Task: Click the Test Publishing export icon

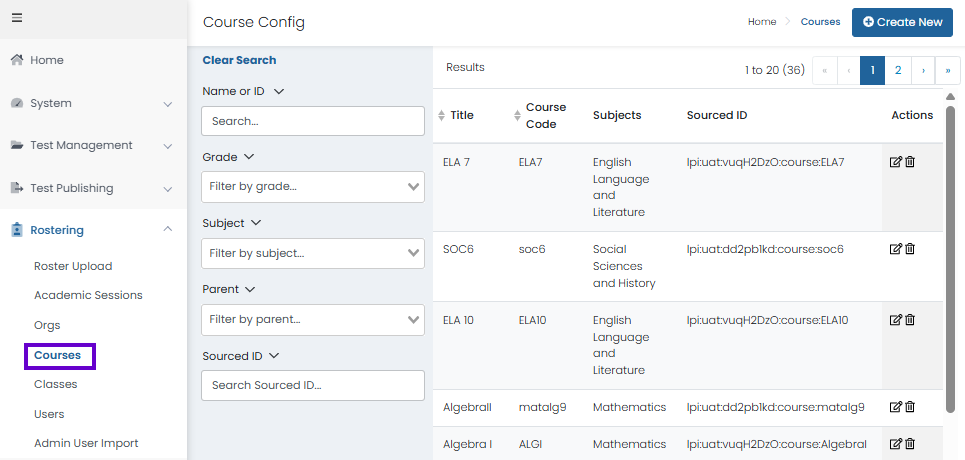Action: point(17,188)
